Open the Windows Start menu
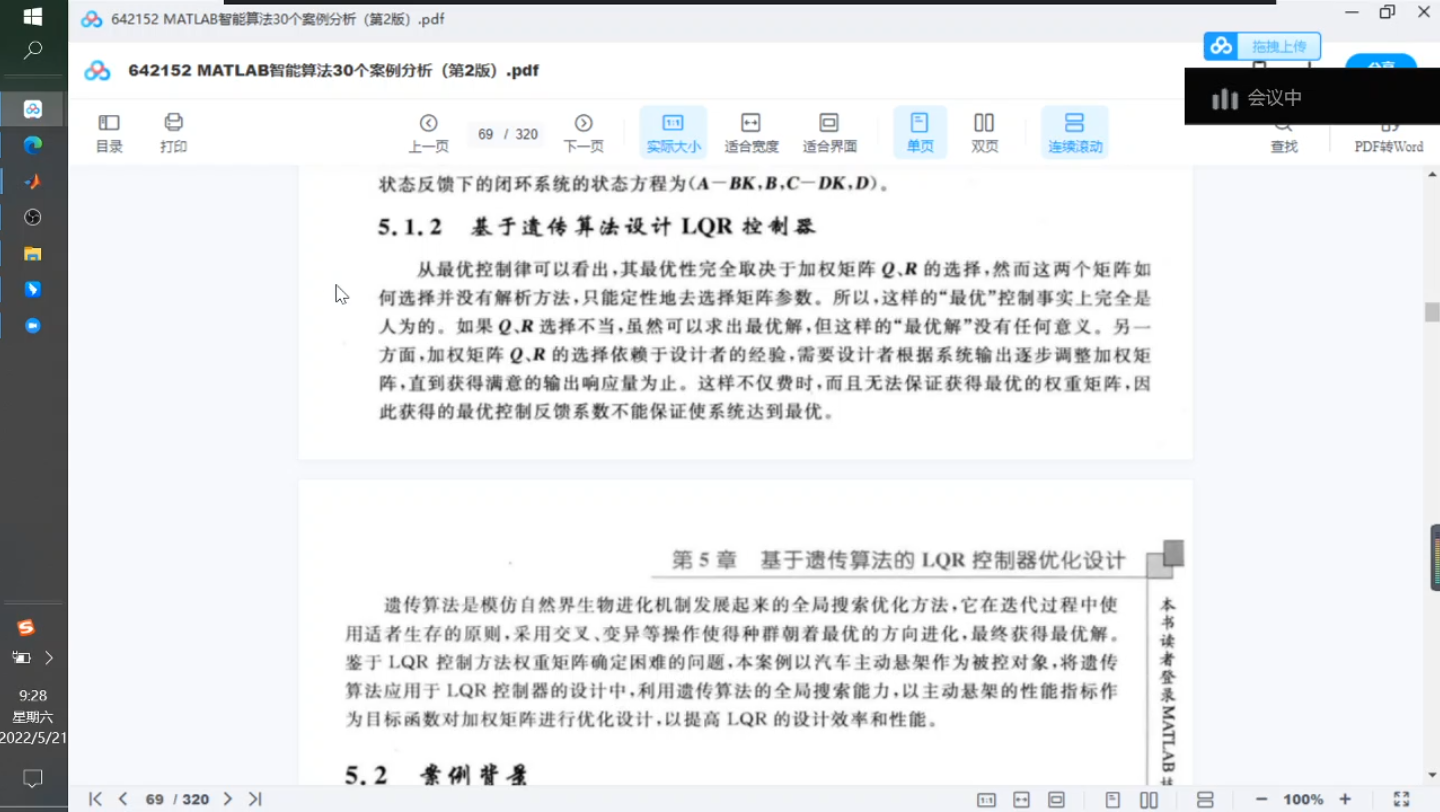 point(33,16)
